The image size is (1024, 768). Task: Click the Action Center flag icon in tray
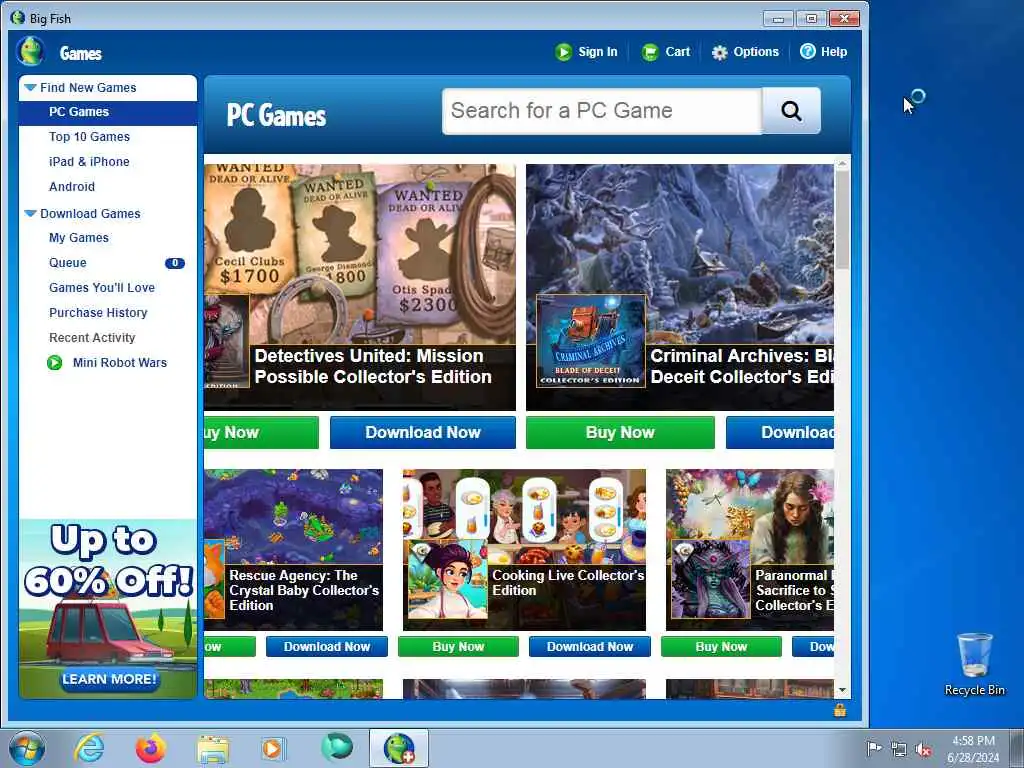pos(874,748)
